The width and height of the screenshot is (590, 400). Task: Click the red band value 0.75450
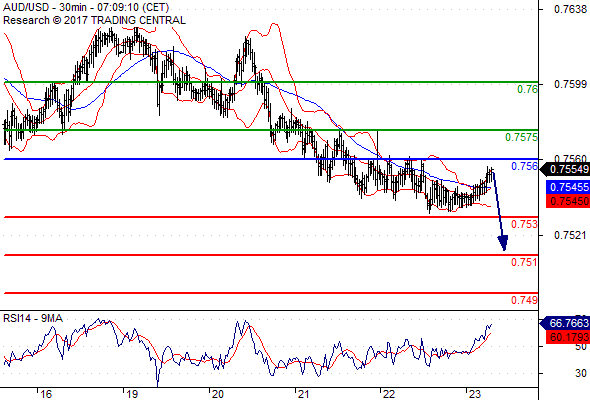click(568, 201)
